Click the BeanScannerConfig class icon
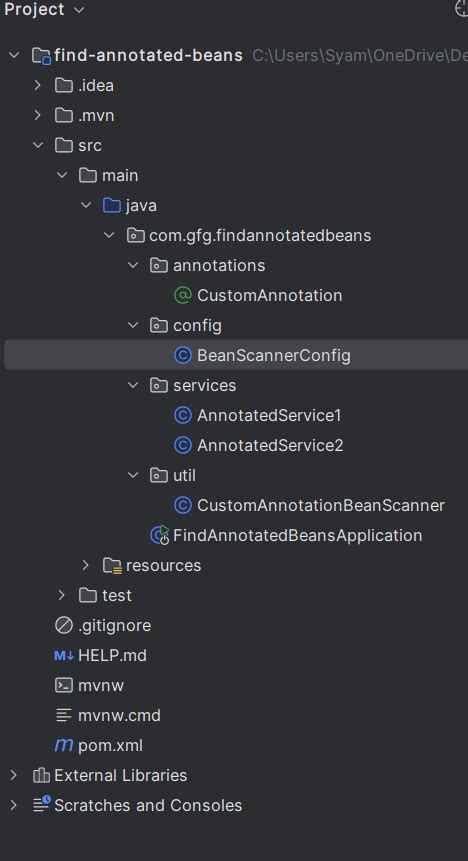The image size is (468, 861). [x=182, y=355]
